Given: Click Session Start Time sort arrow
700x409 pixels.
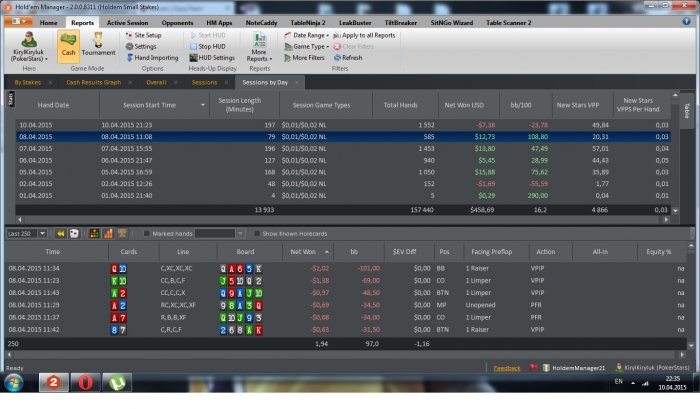Looking at the screenshot, I should tap(203, 105).
